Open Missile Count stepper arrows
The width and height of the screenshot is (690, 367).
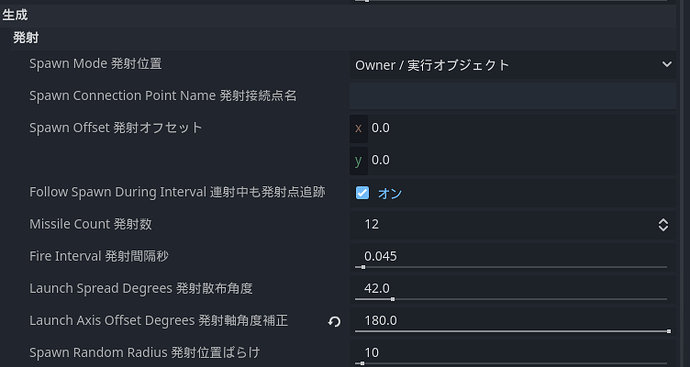click(663, 225)
